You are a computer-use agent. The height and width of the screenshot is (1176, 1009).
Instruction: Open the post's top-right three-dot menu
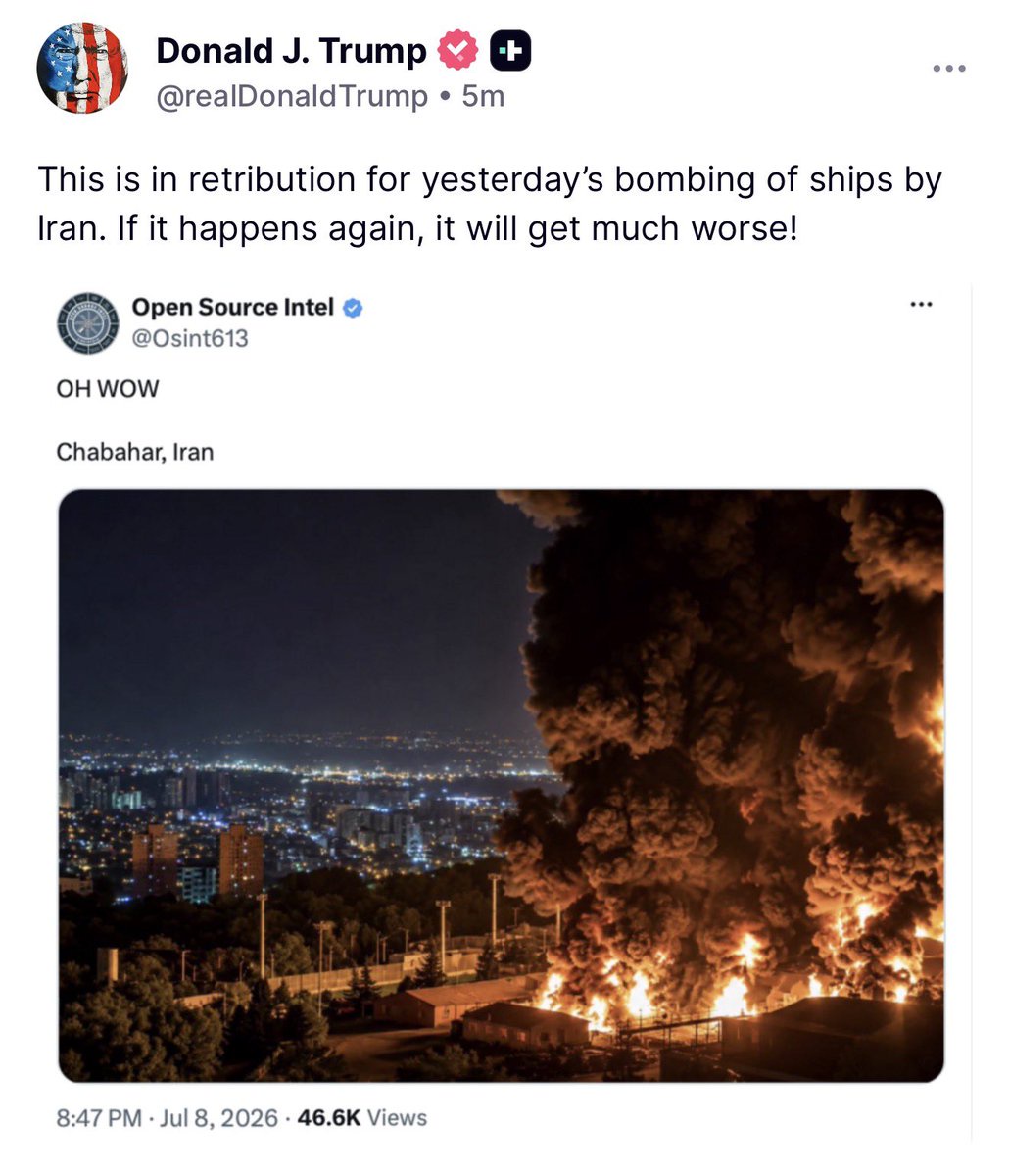(948, 69)
